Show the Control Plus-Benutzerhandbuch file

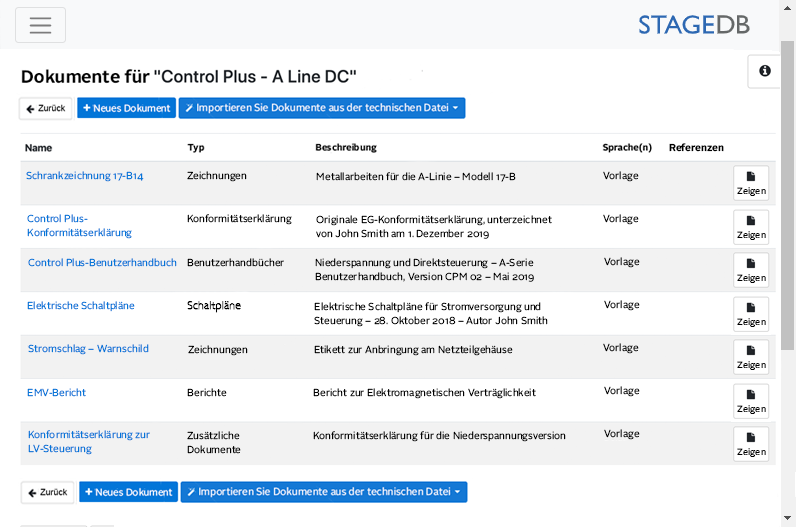coord(750,270)
